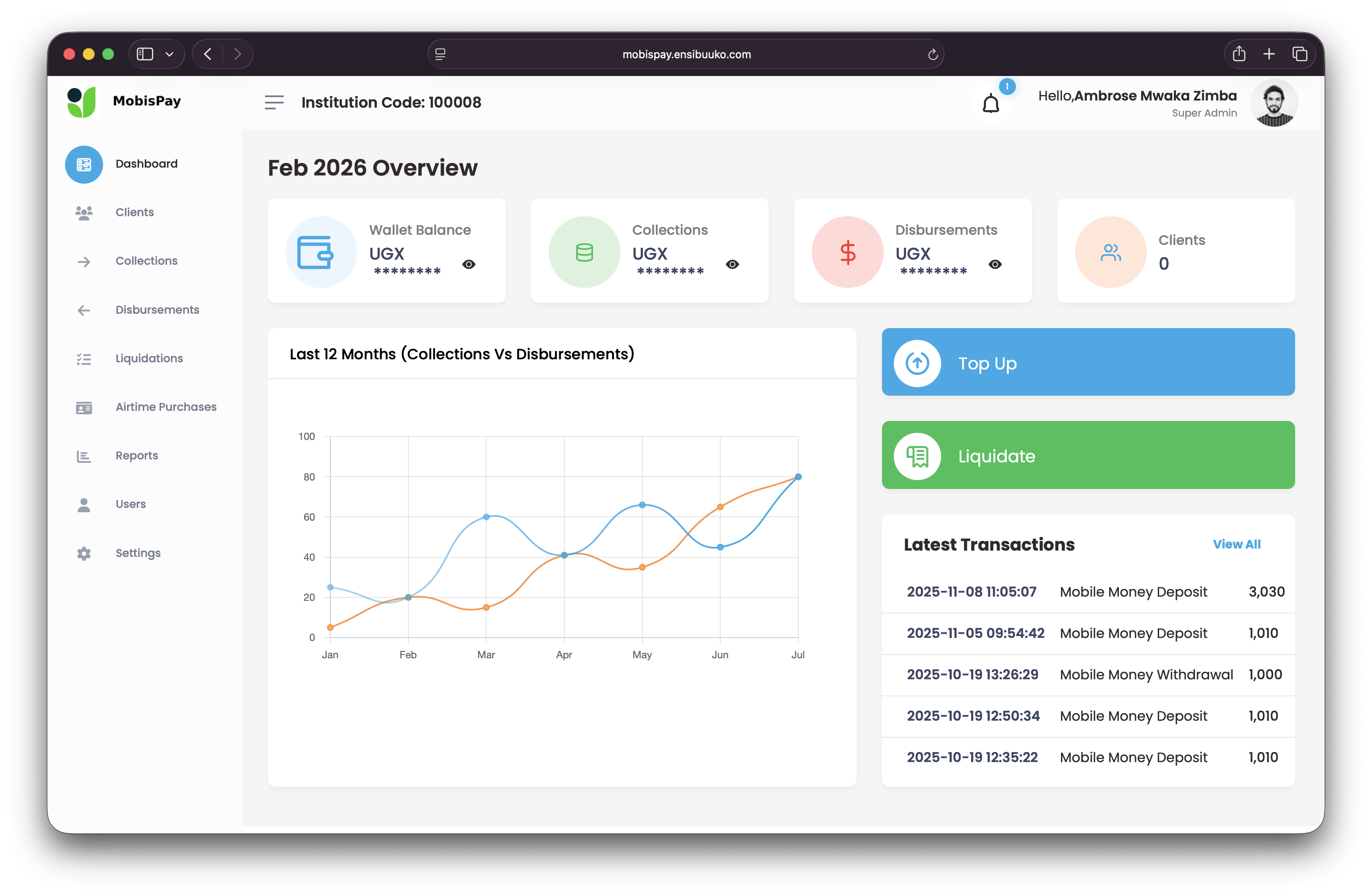The width and height of the screenshot is (1372, 896).
Task: Click the Settings gear icon in sidebar
Action: (x=84, y=553)
